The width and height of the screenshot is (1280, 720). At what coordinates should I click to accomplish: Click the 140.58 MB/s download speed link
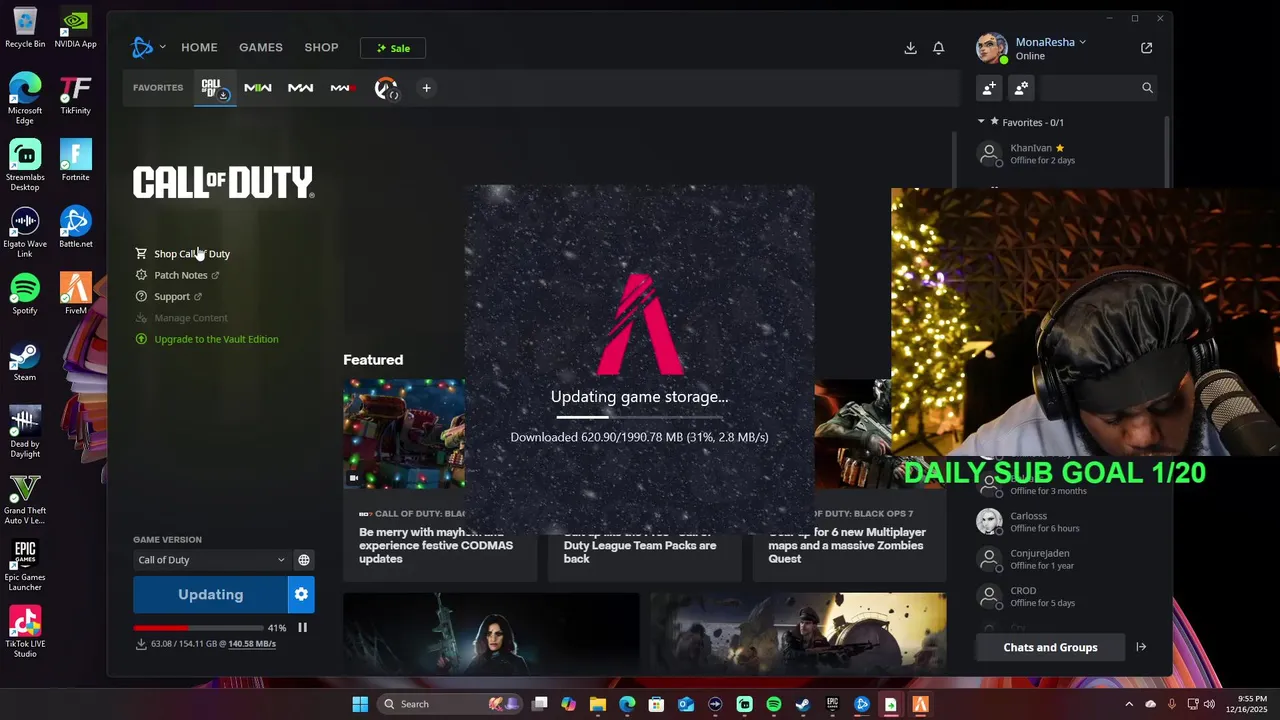(252, 644)
